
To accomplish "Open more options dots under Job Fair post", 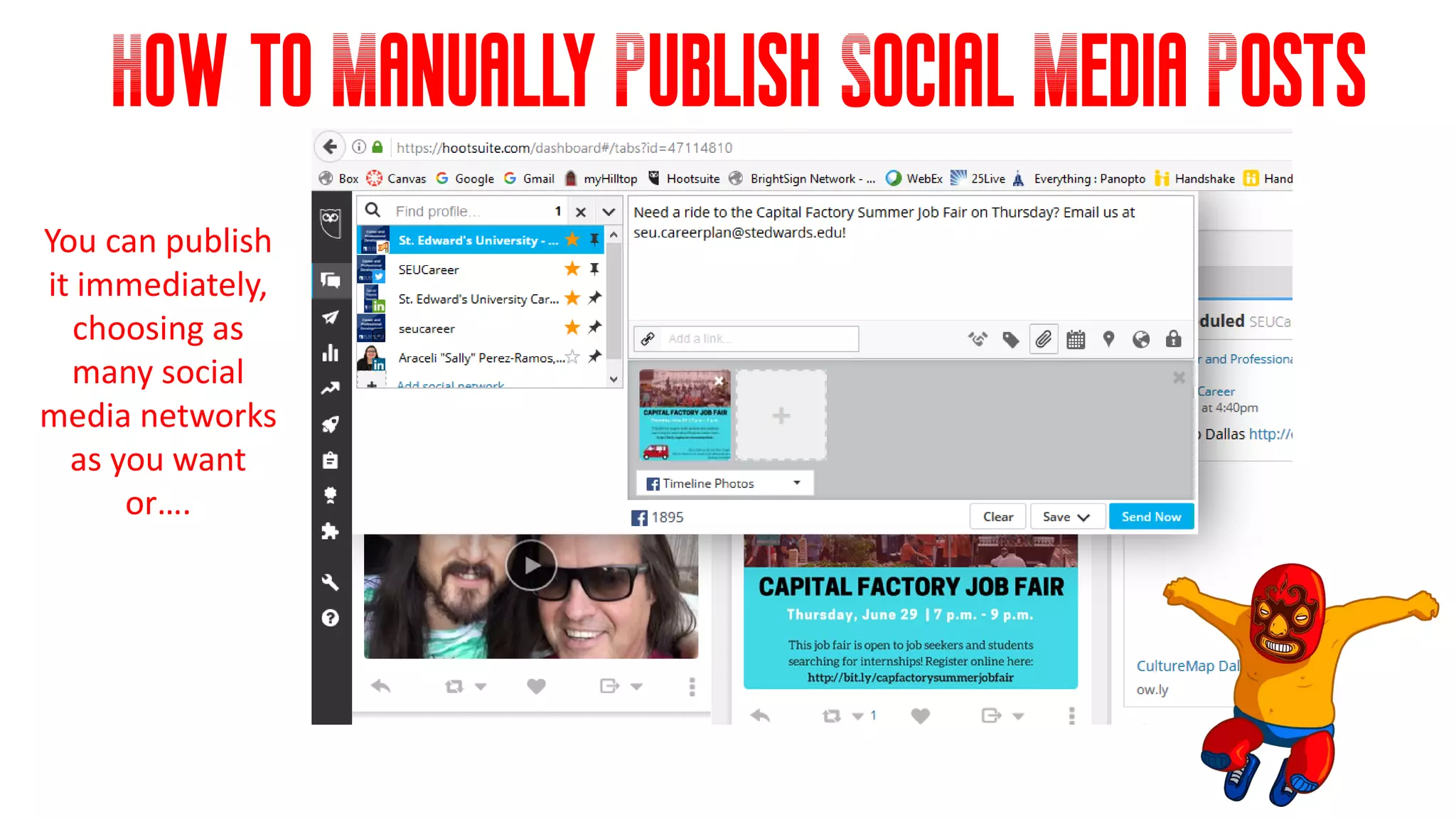I will 1071,716.
